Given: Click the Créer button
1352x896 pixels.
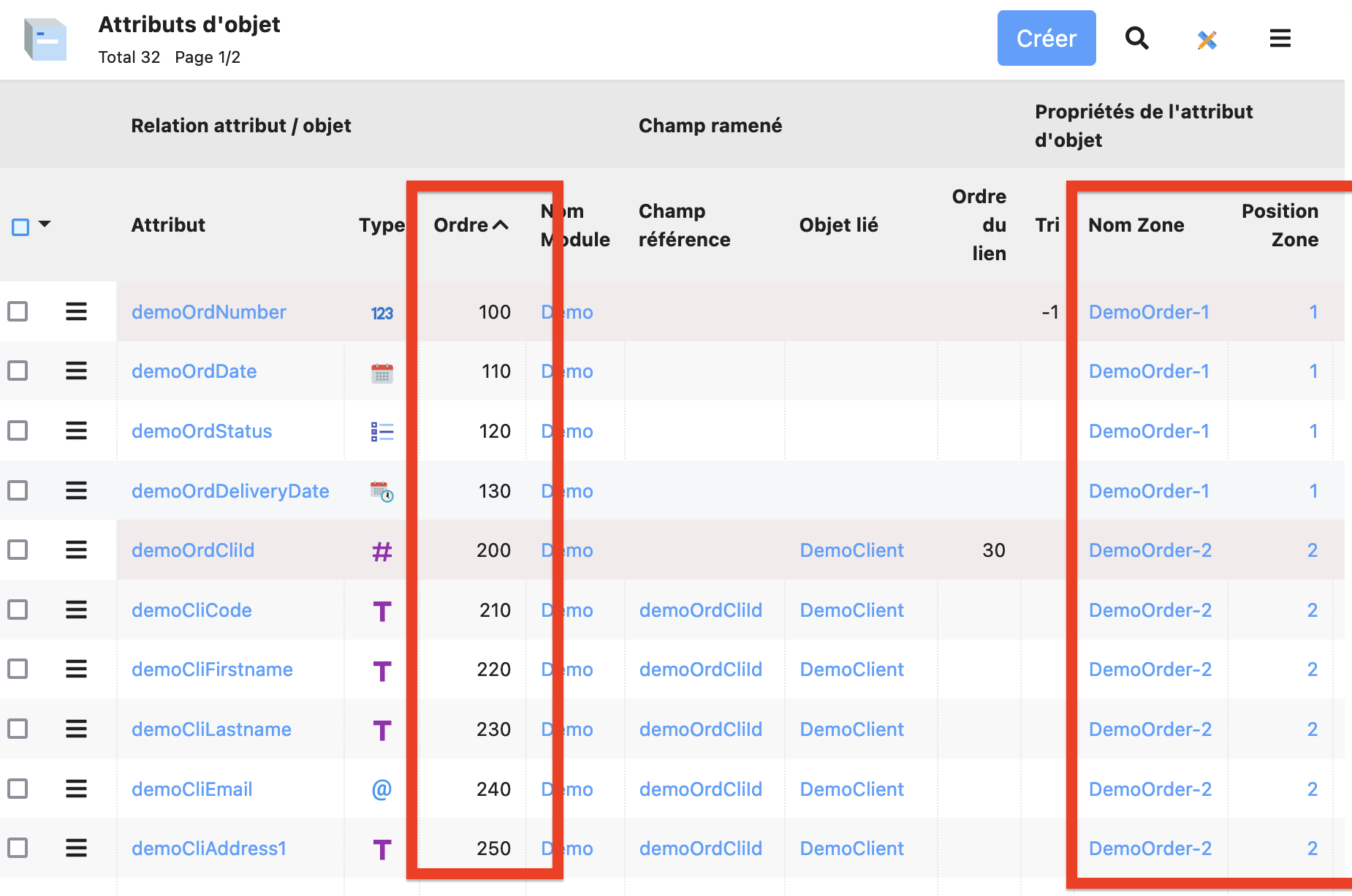Looking at the screenshot, I should (x=1047, y=38).
